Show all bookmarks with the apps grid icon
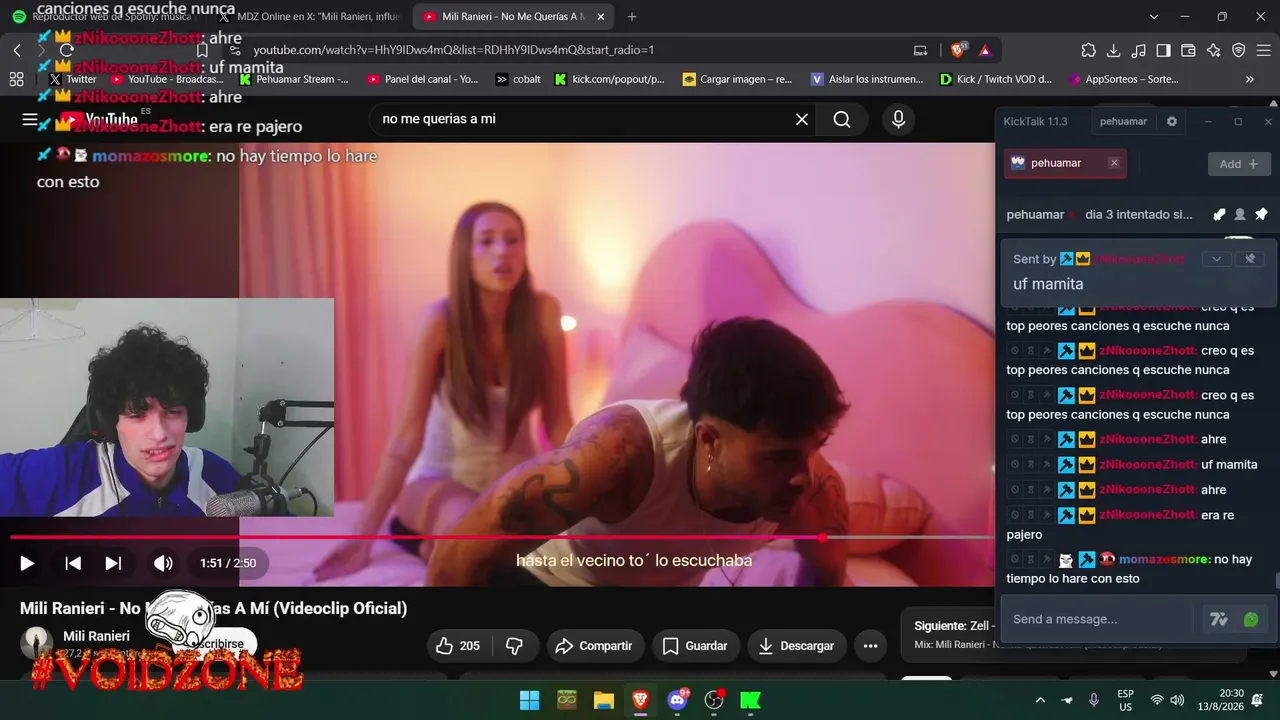The image size is (1280, 720). 16,79
